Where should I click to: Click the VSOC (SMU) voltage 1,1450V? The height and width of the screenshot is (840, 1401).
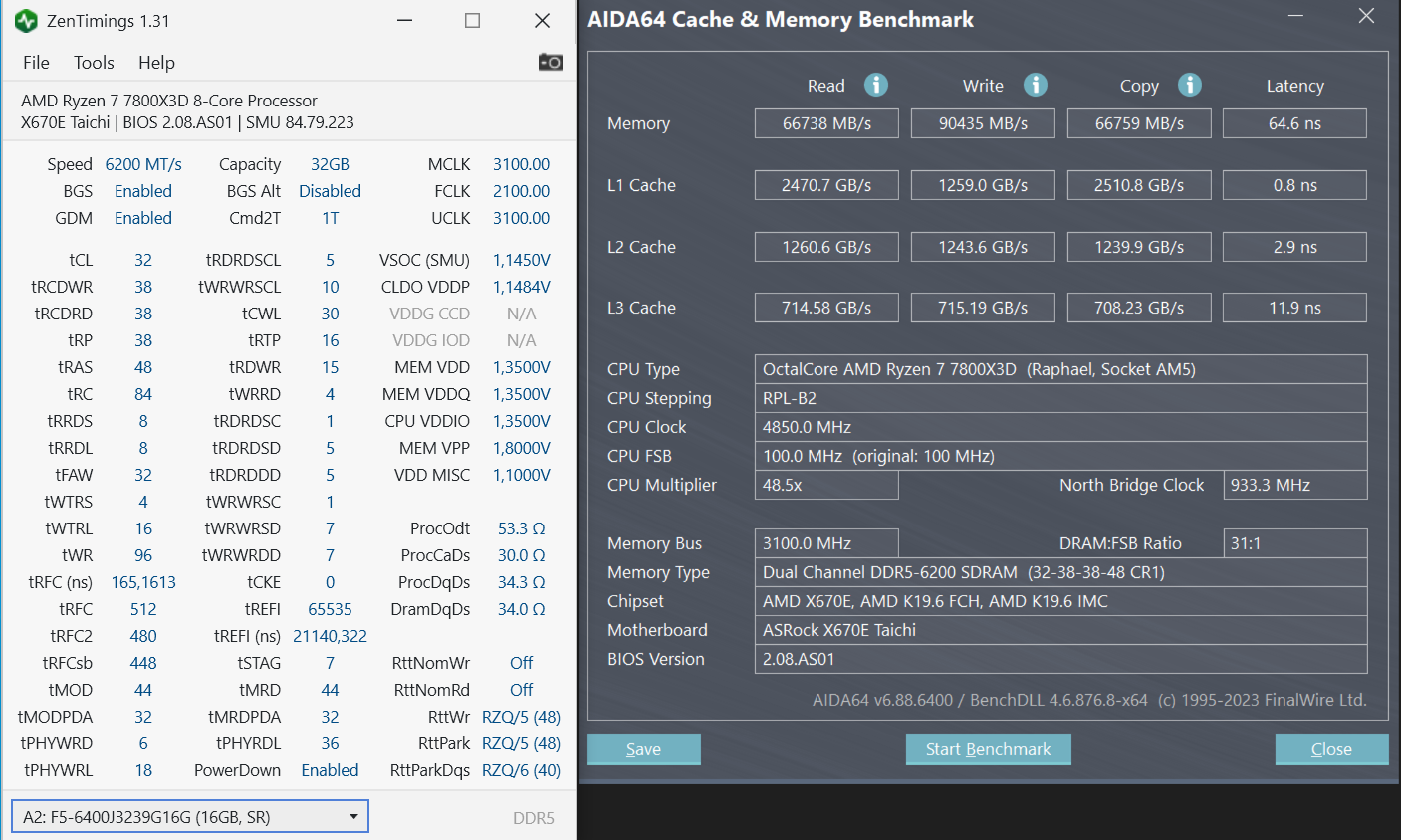[522, 260]
